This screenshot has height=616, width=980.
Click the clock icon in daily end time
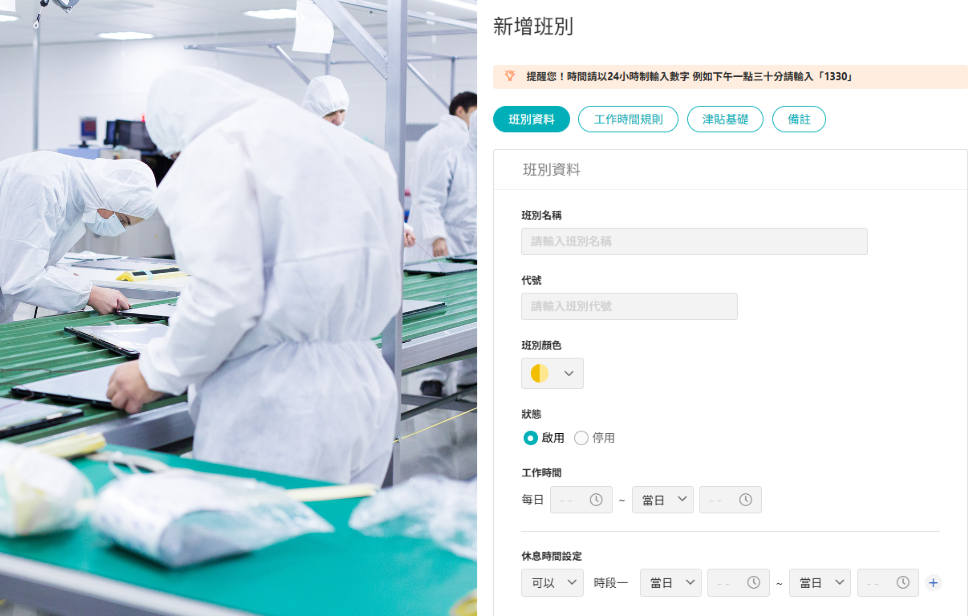point(745,500)
